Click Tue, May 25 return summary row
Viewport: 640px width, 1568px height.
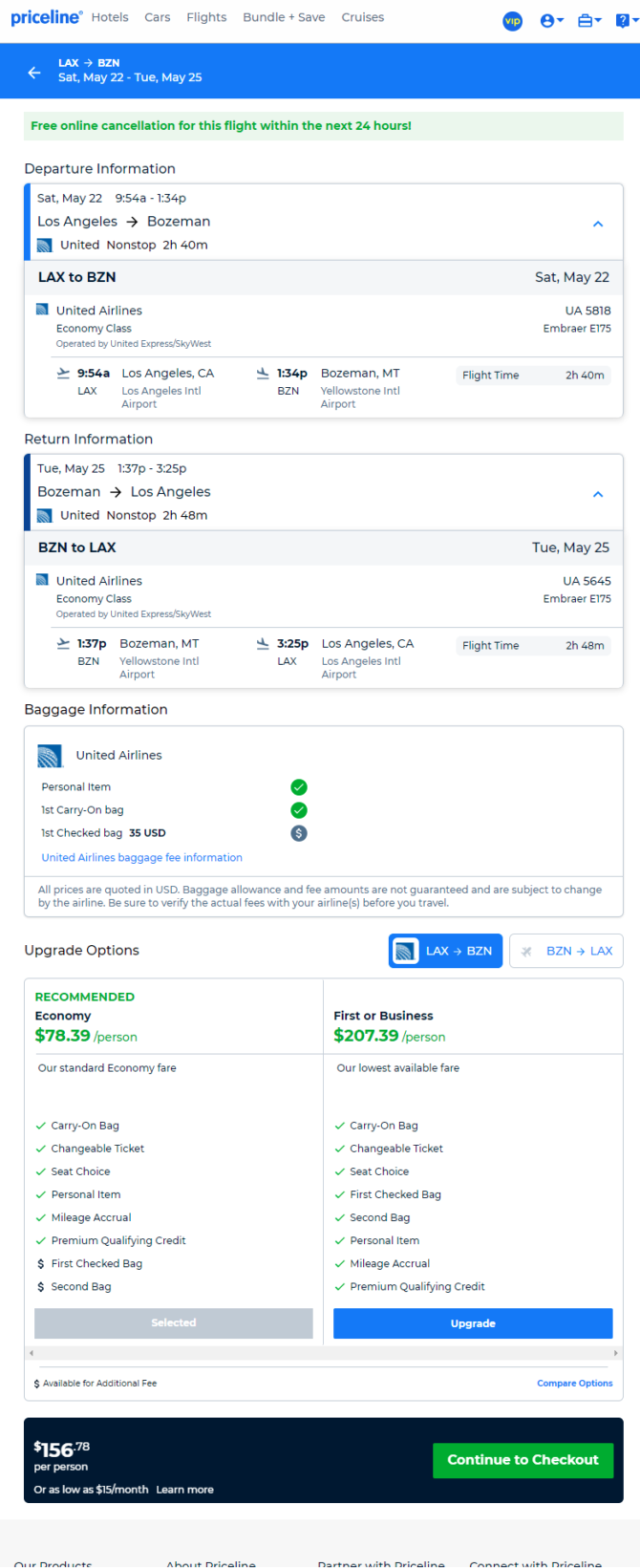click(324, 492)
